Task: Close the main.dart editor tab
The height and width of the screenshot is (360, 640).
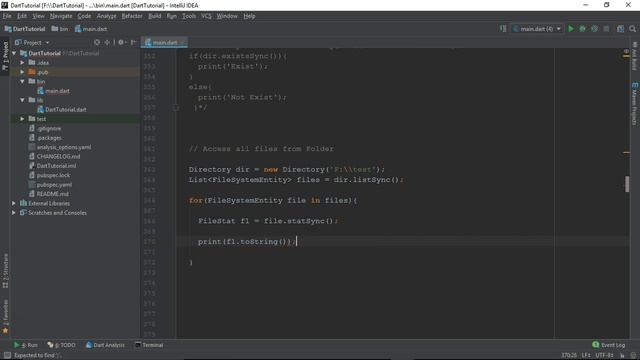Action: click(182, 42)
